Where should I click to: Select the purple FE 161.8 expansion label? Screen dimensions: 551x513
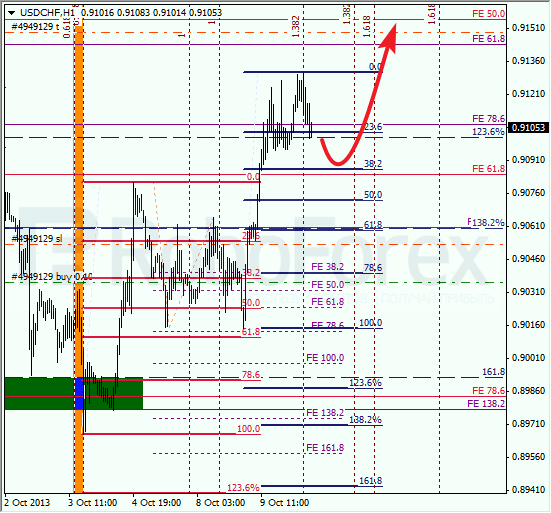pyautogui.click(x=325, y=448)
